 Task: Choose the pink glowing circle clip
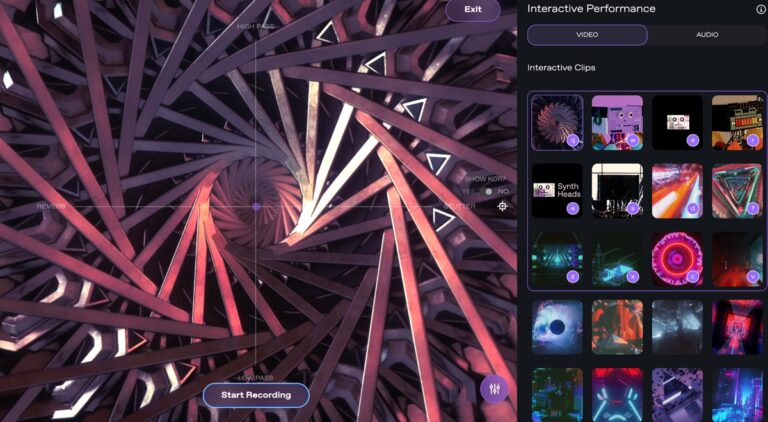point(677,259)
